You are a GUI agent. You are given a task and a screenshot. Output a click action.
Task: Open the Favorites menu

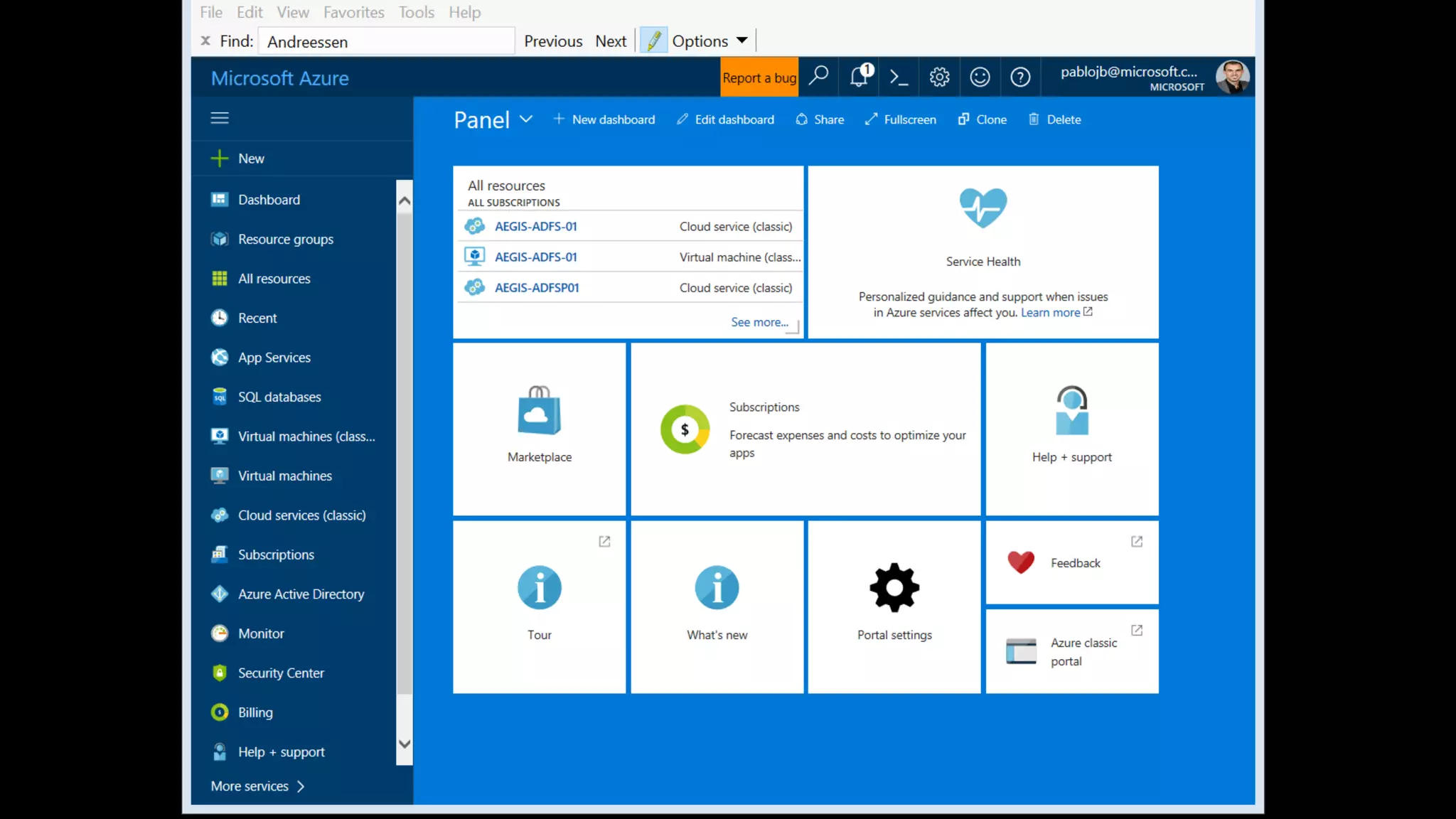(x=353, y=12)
